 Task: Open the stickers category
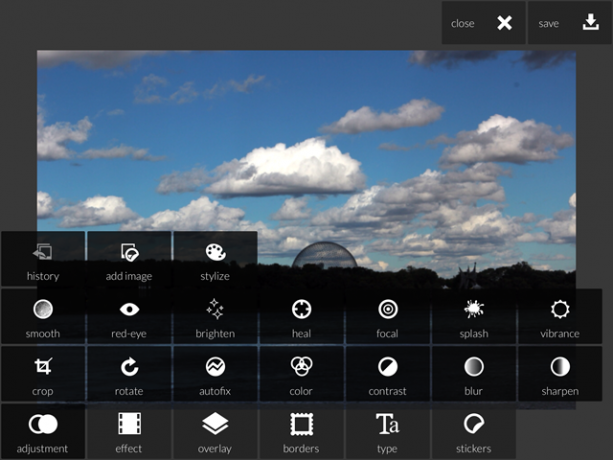474,431
